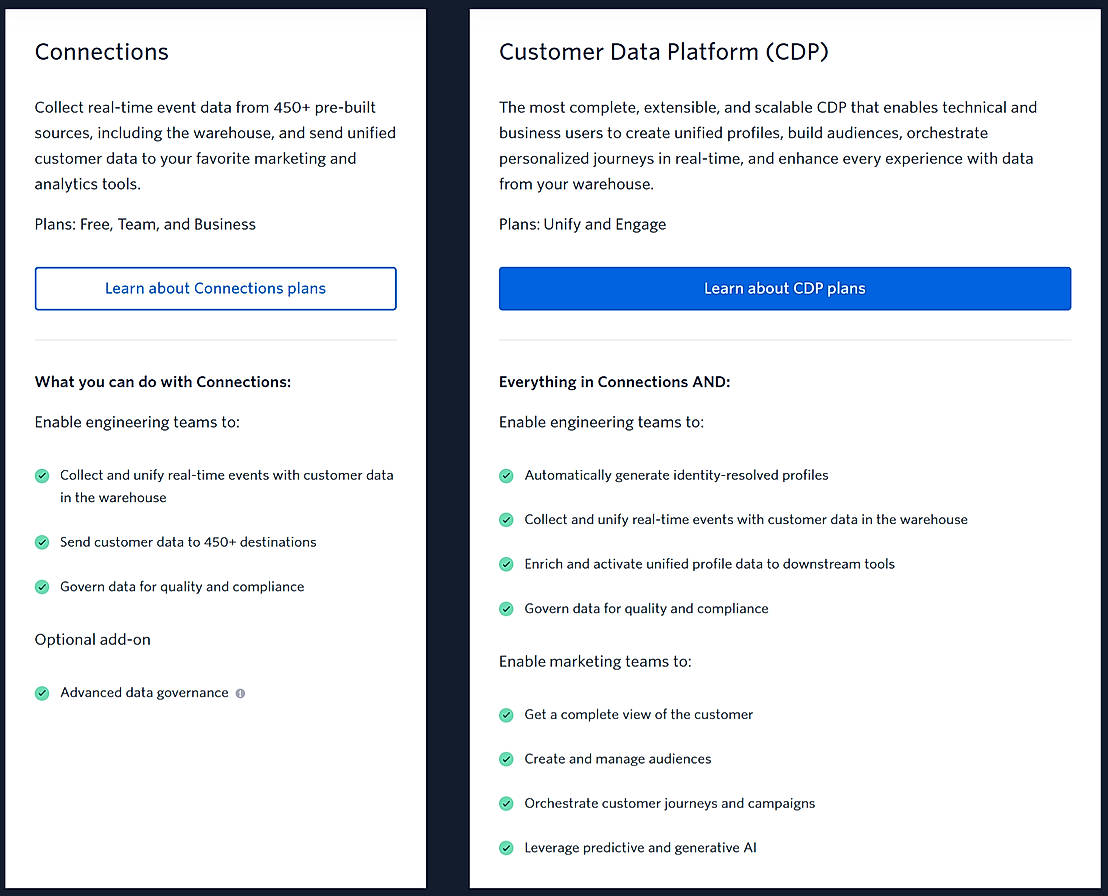The image size is (1108, 896).
Task: Click checkmark next to Get a complete view of the customer
Action: coord(506,715)
